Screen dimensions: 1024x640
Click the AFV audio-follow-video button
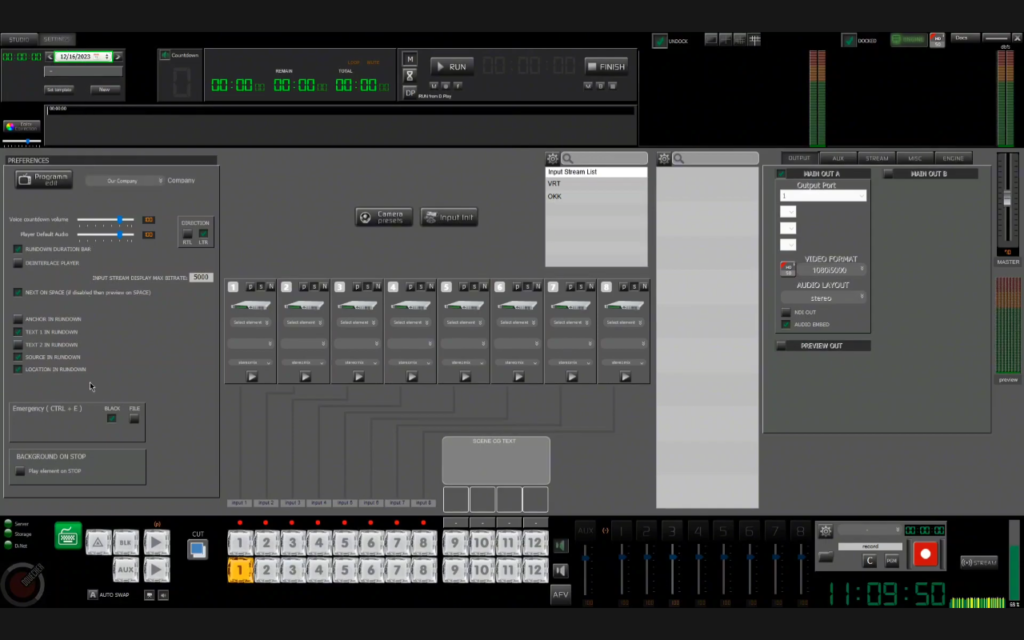[560, 594]
